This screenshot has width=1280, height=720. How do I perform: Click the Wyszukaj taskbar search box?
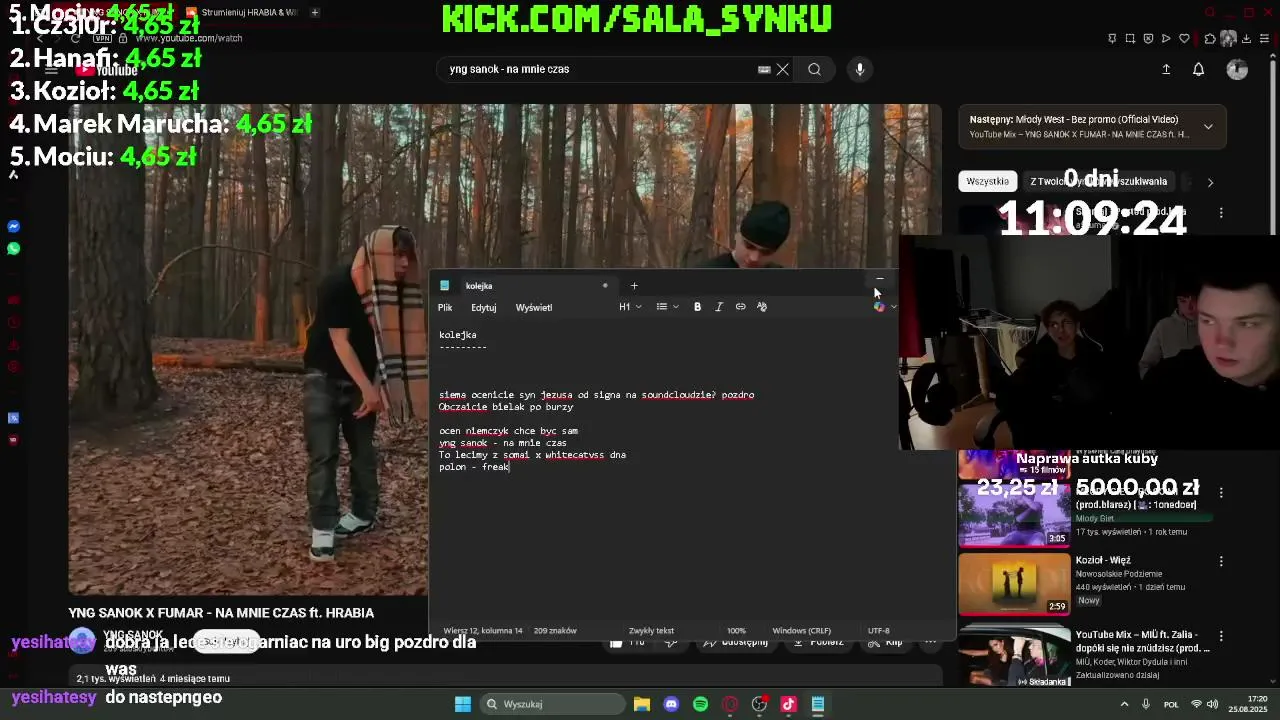click(x=550, y=704)
